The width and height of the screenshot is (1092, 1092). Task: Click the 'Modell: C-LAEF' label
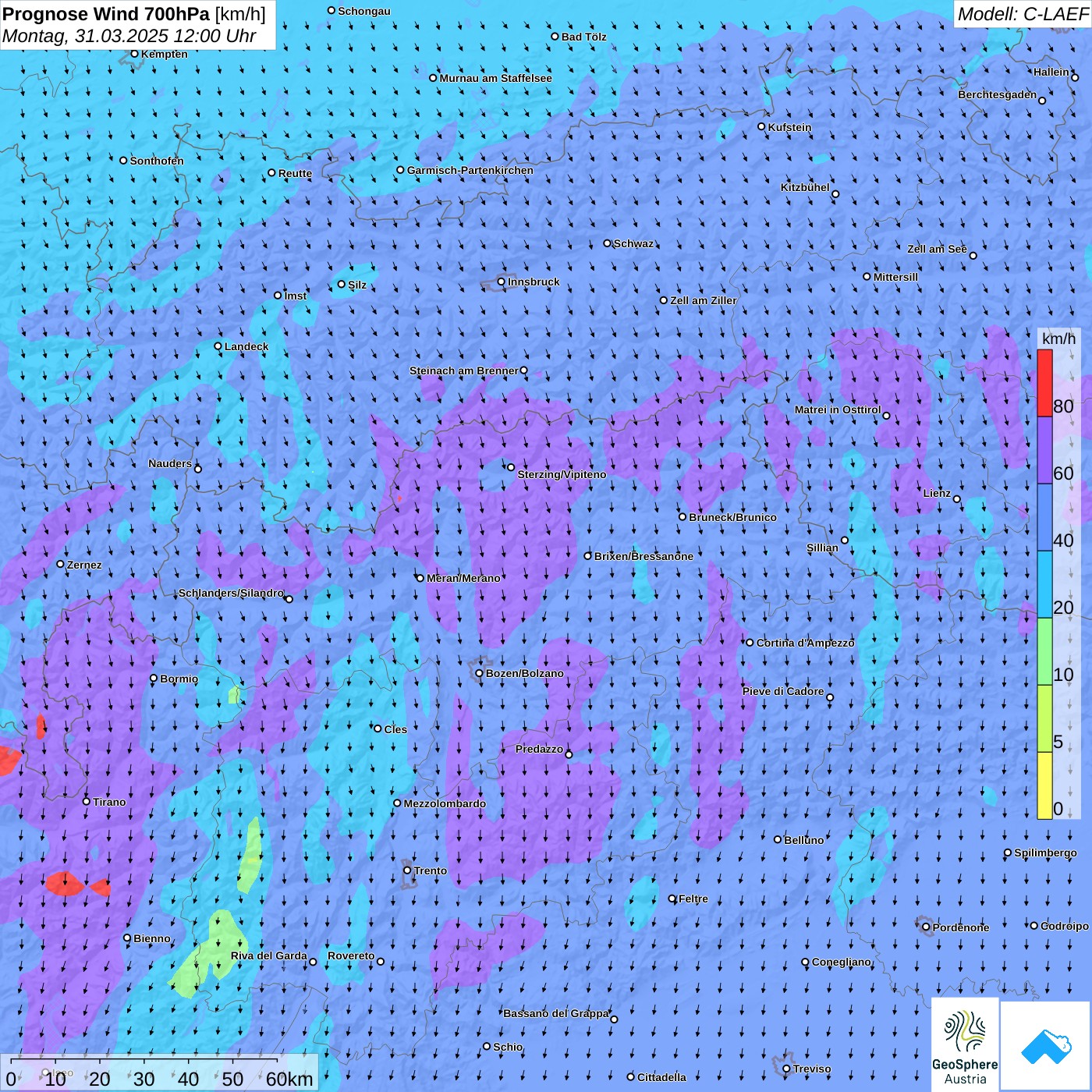(1023, 13)
